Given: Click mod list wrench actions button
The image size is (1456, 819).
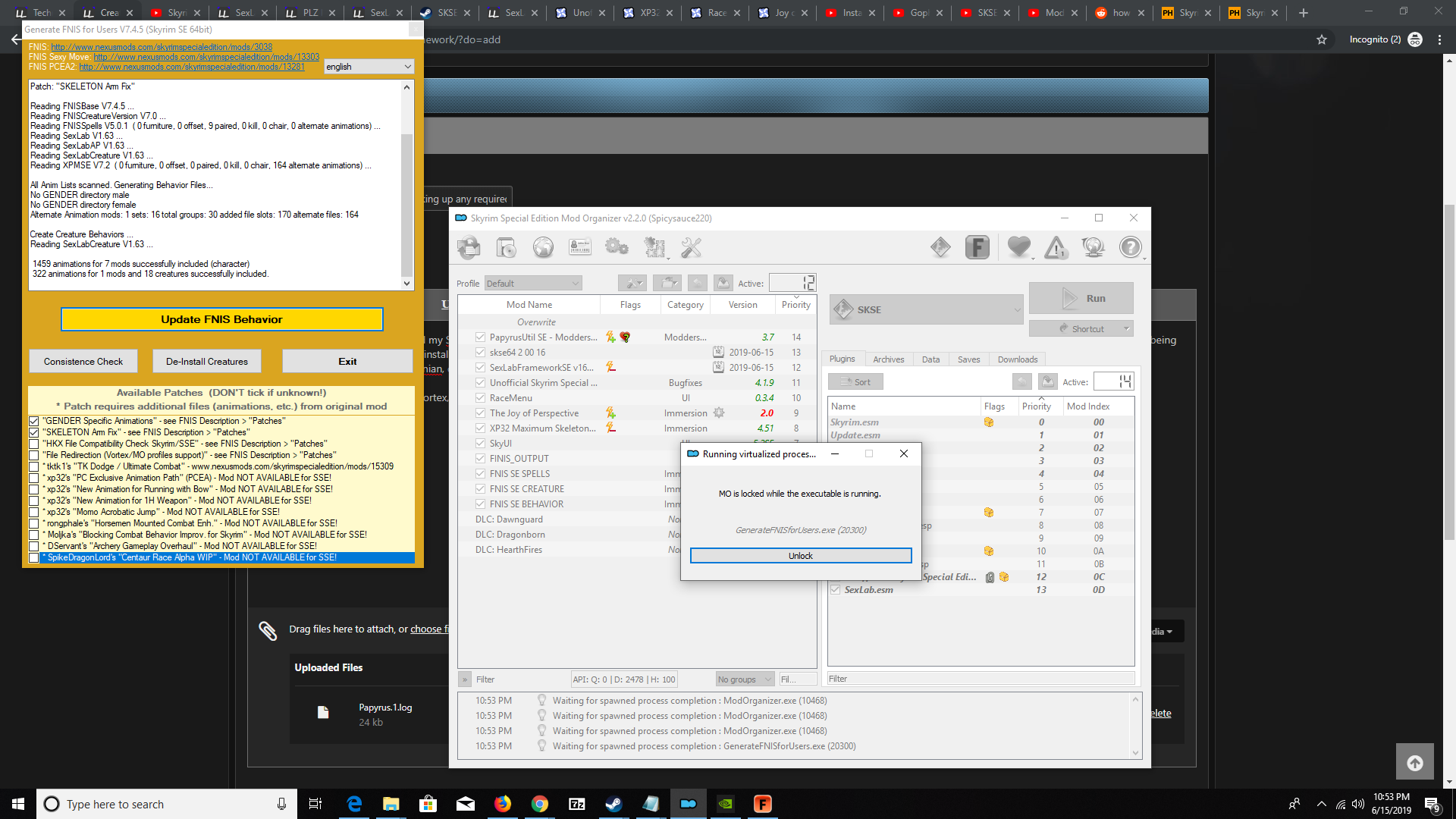Looking at the screenshot, I should [x=632, y=283].
